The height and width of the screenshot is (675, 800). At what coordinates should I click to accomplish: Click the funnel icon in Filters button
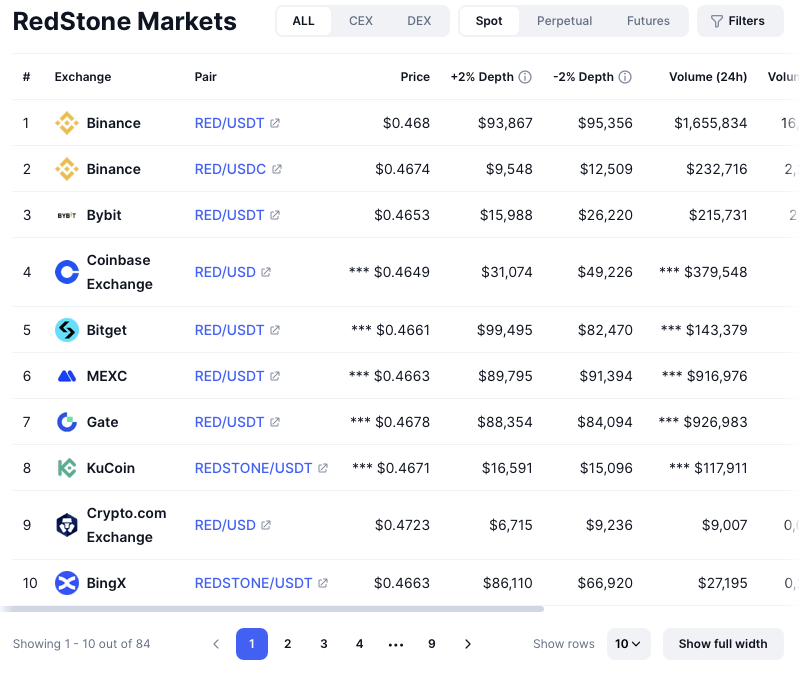click(717, 21)
